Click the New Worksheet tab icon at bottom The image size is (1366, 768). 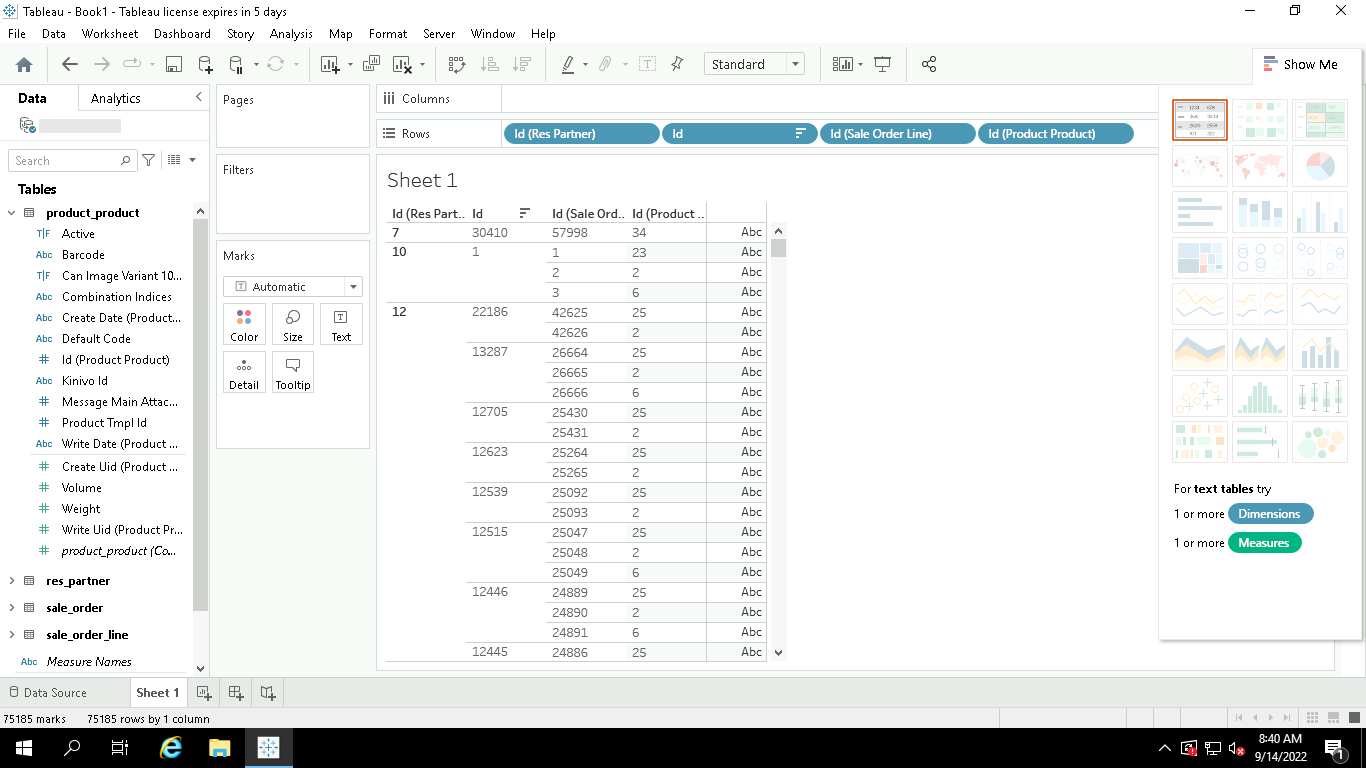[203, 692]
